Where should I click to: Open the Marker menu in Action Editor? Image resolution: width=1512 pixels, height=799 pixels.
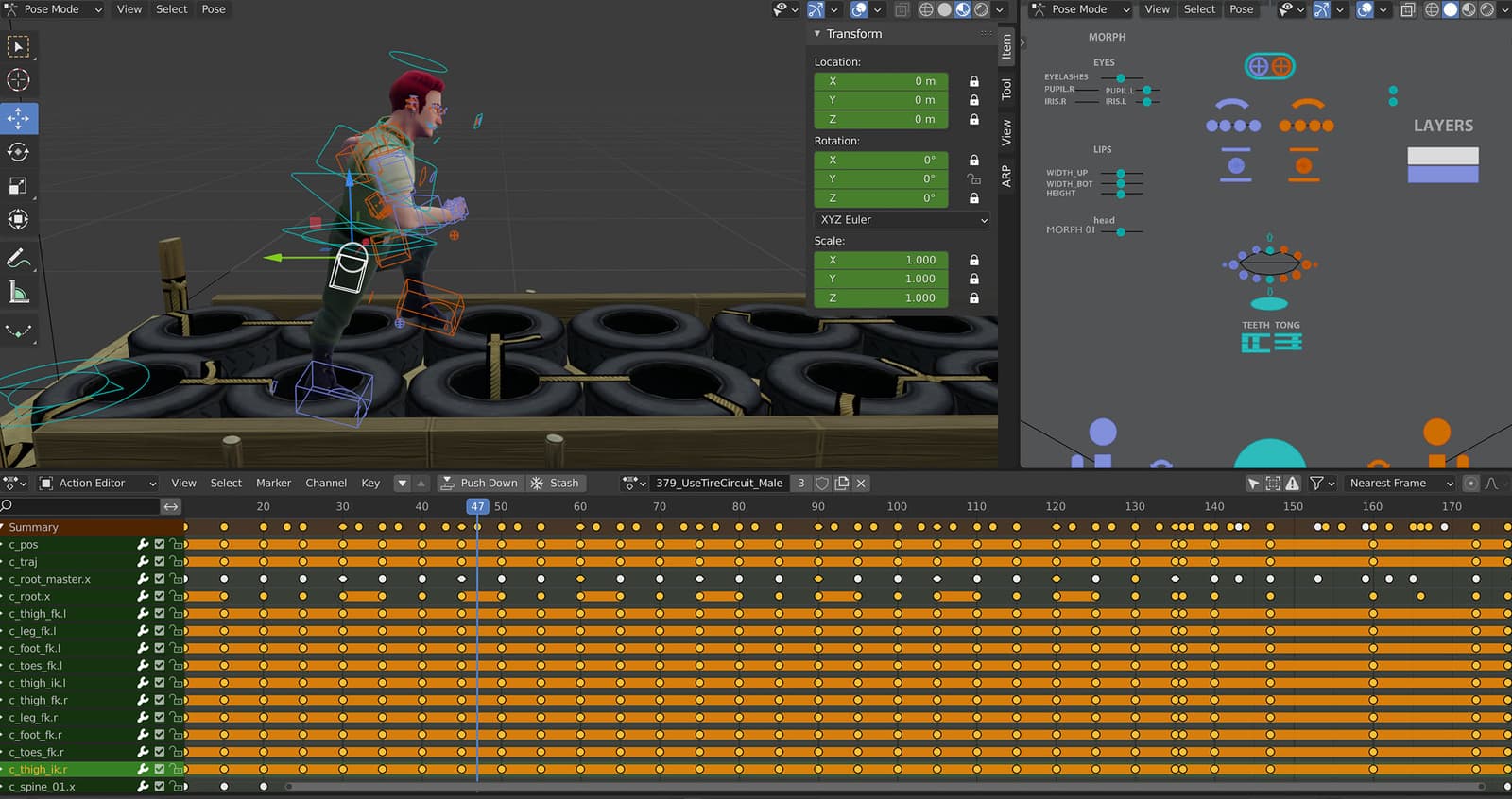click(x=273, y=483)
